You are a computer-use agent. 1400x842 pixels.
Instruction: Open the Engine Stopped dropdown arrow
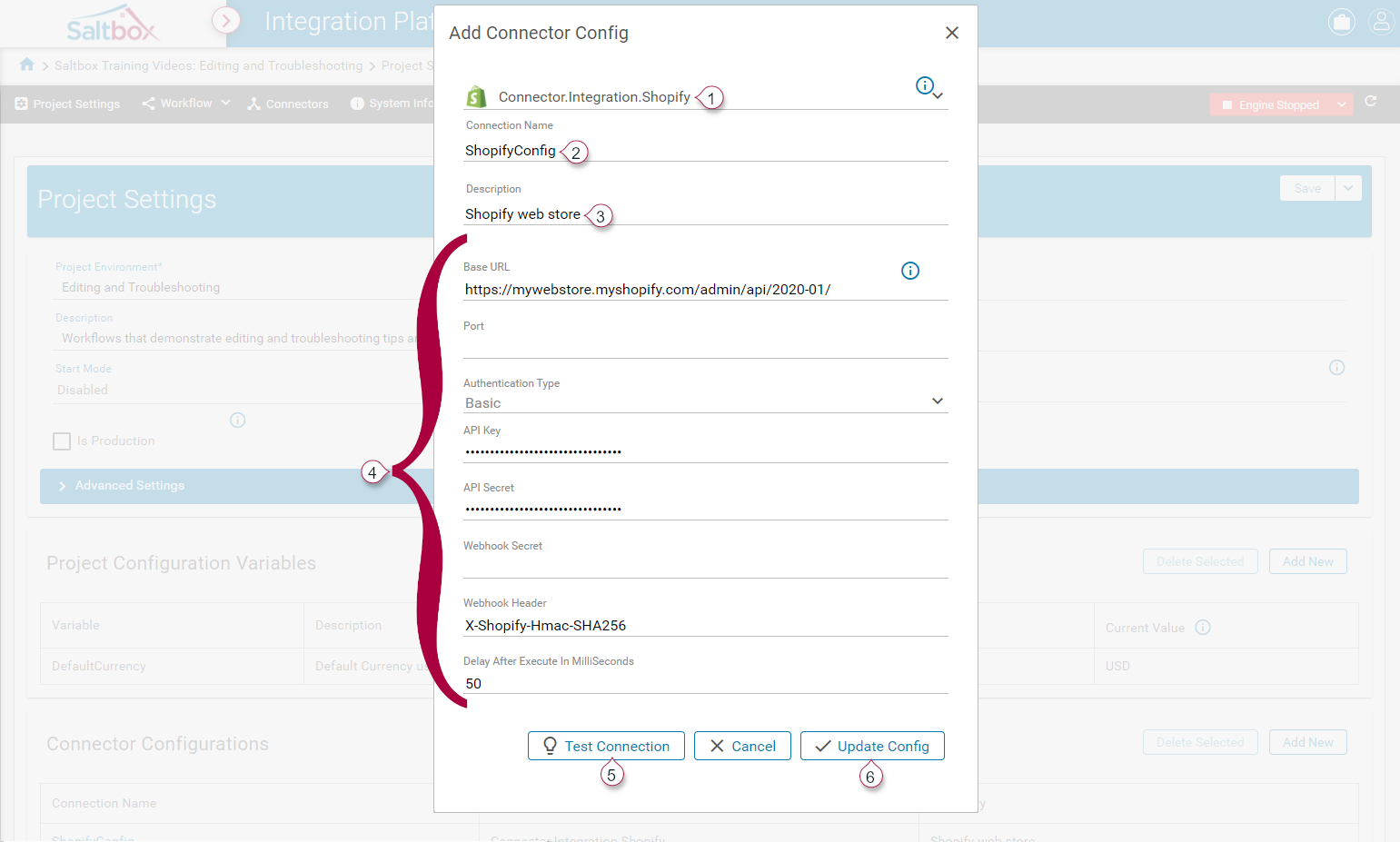tap(1342, 104)
